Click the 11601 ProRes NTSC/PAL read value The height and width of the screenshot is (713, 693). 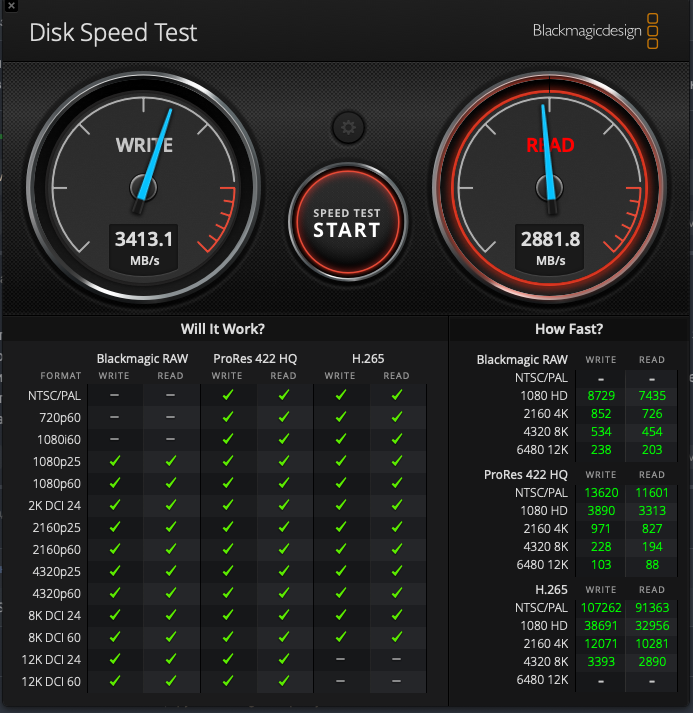coord(652,492)
